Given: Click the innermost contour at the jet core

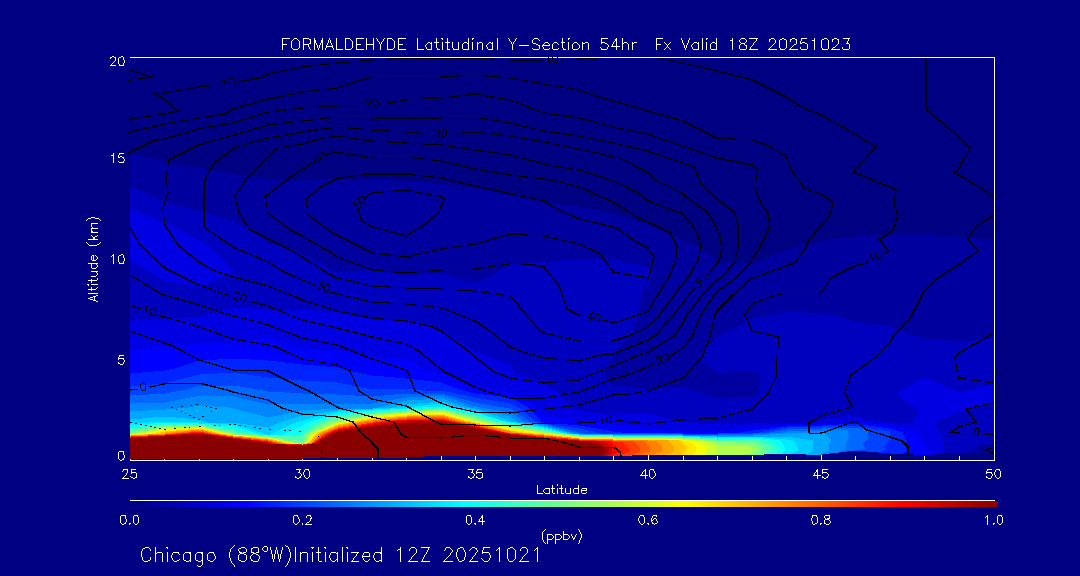Looking at the screenshot, I should [x=375, y=212].
